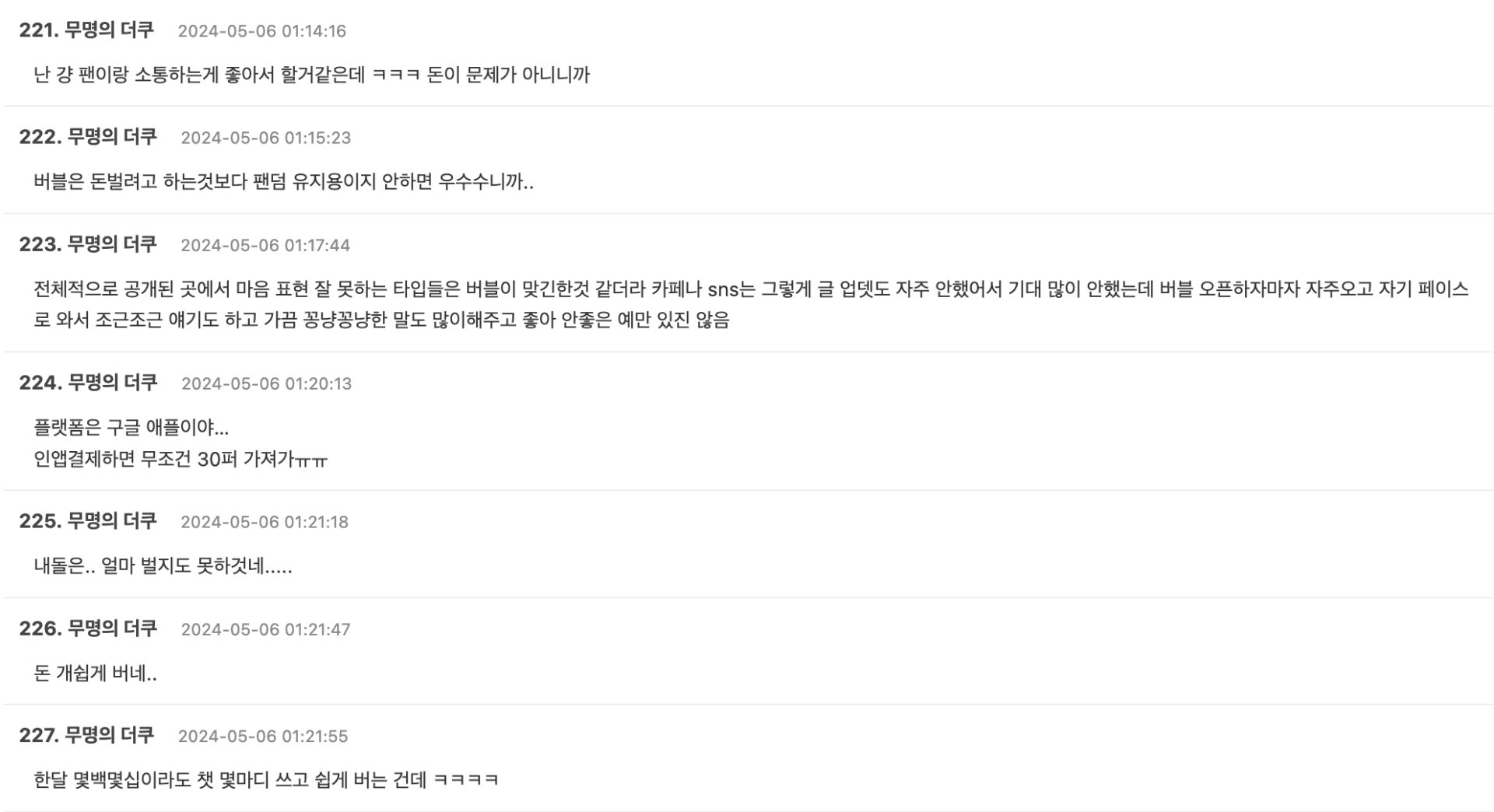1494x812 pixels.
Task: Click the timestamp 2024-05-06 01:21:18
Action: click(x=265, y=522)
